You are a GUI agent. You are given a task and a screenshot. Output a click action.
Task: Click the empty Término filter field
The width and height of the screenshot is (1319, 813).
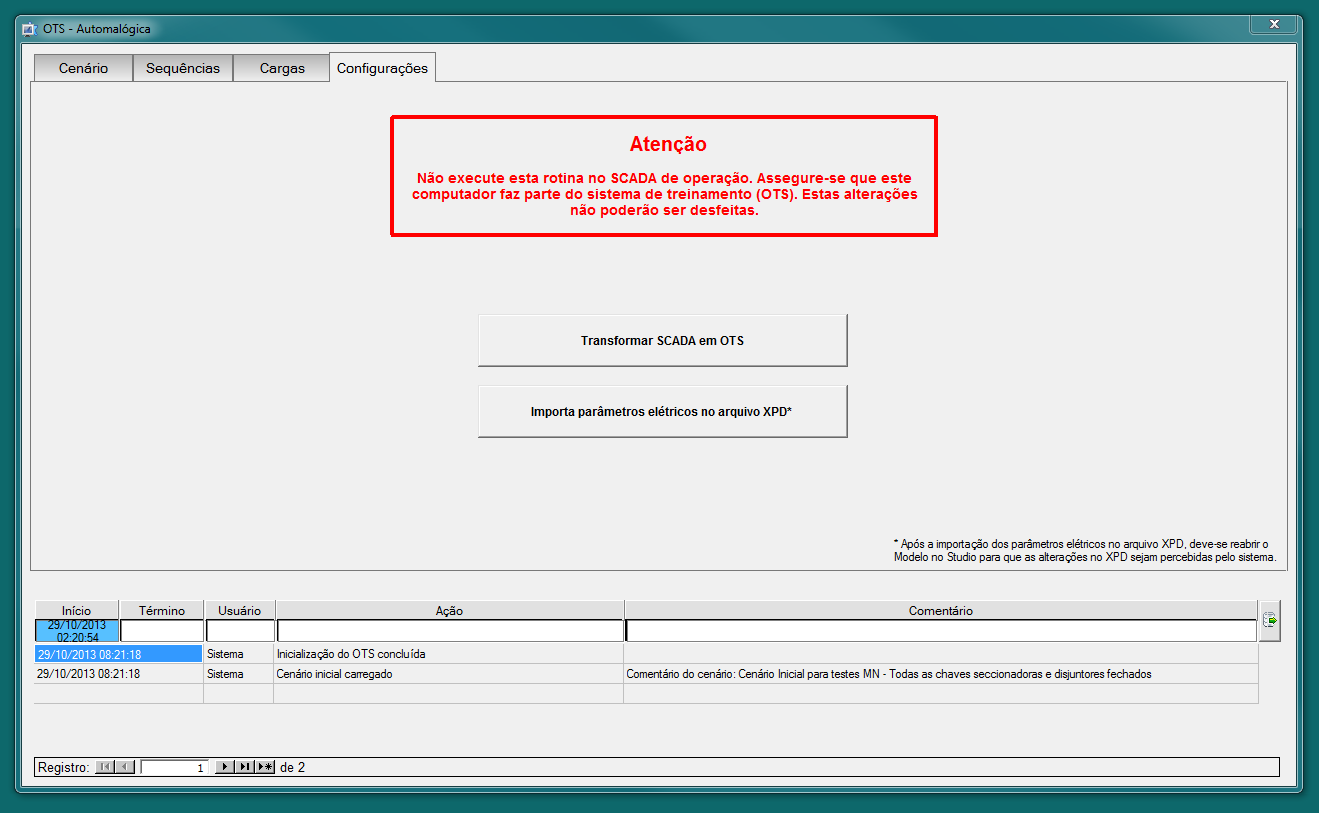point(162,631)
